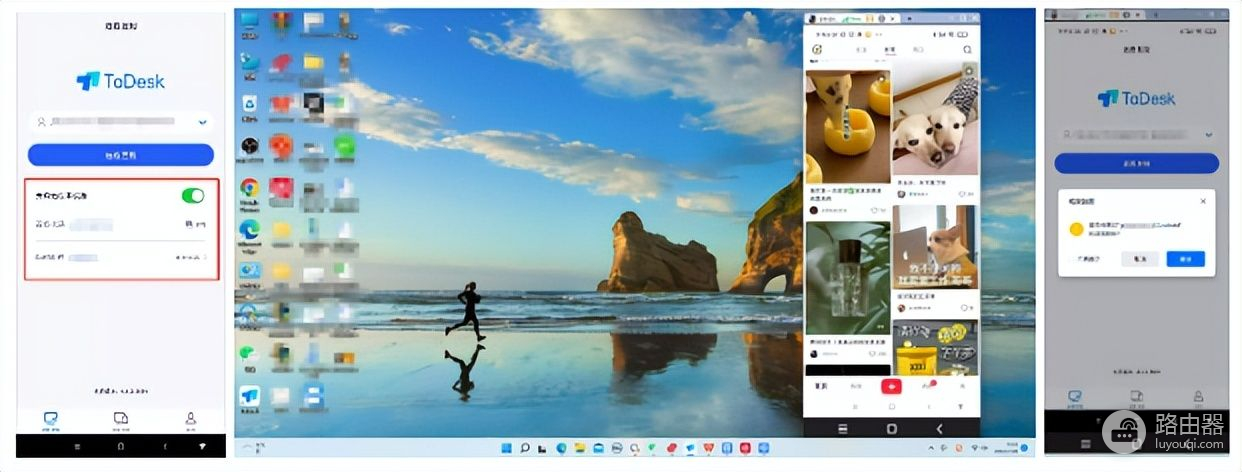Check the don't-remind-again checkbox in dialog

pos(1070,259)
